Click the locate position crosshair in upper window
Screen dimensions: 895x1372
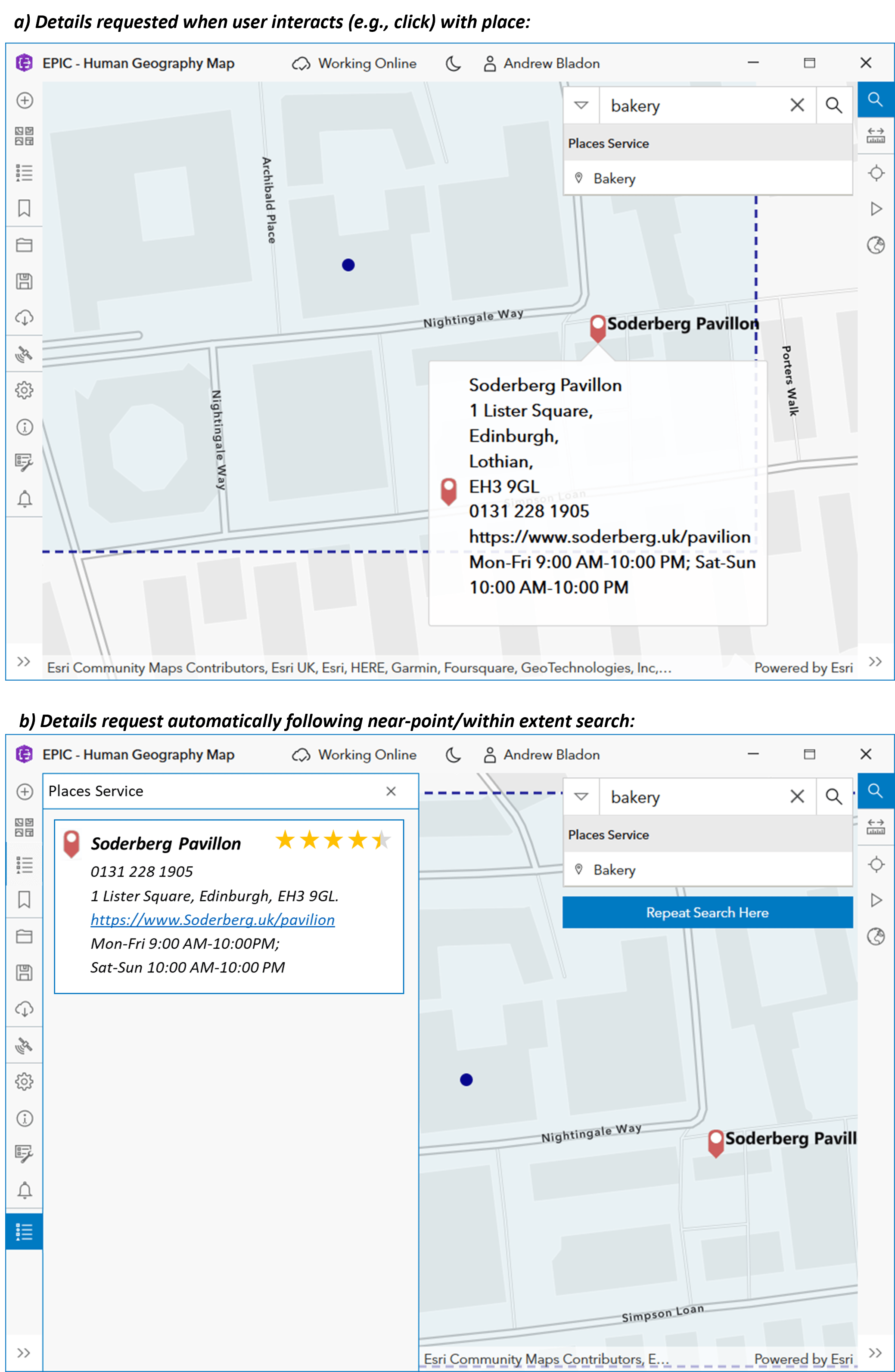coord(875,173)
